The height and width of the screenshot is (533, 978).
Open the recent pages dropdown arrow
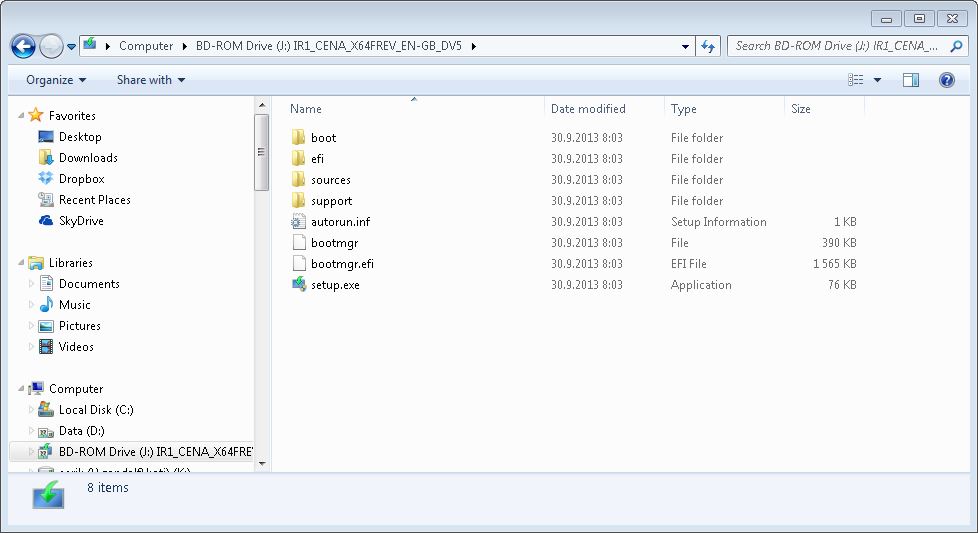(71, 47)
